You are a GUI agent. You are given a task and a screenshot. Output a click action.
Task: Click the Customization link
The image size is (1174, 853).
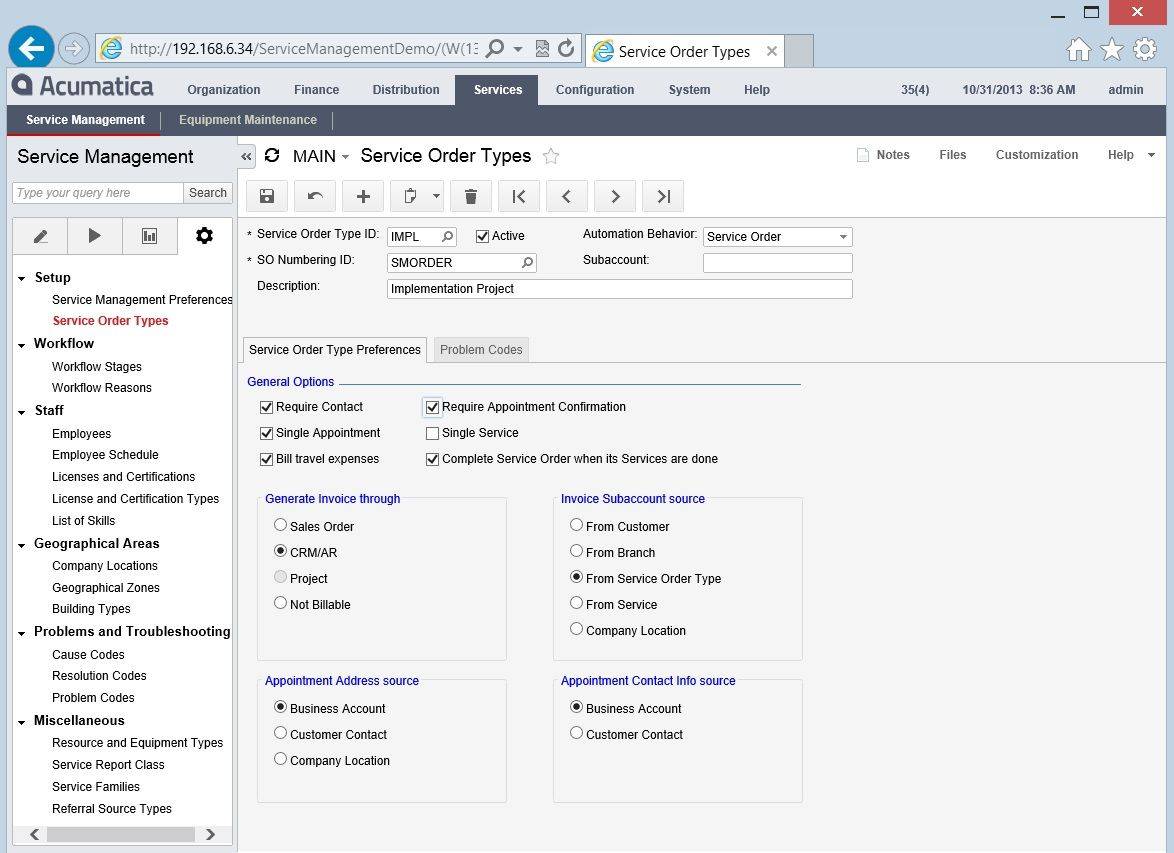[1036, 155]
